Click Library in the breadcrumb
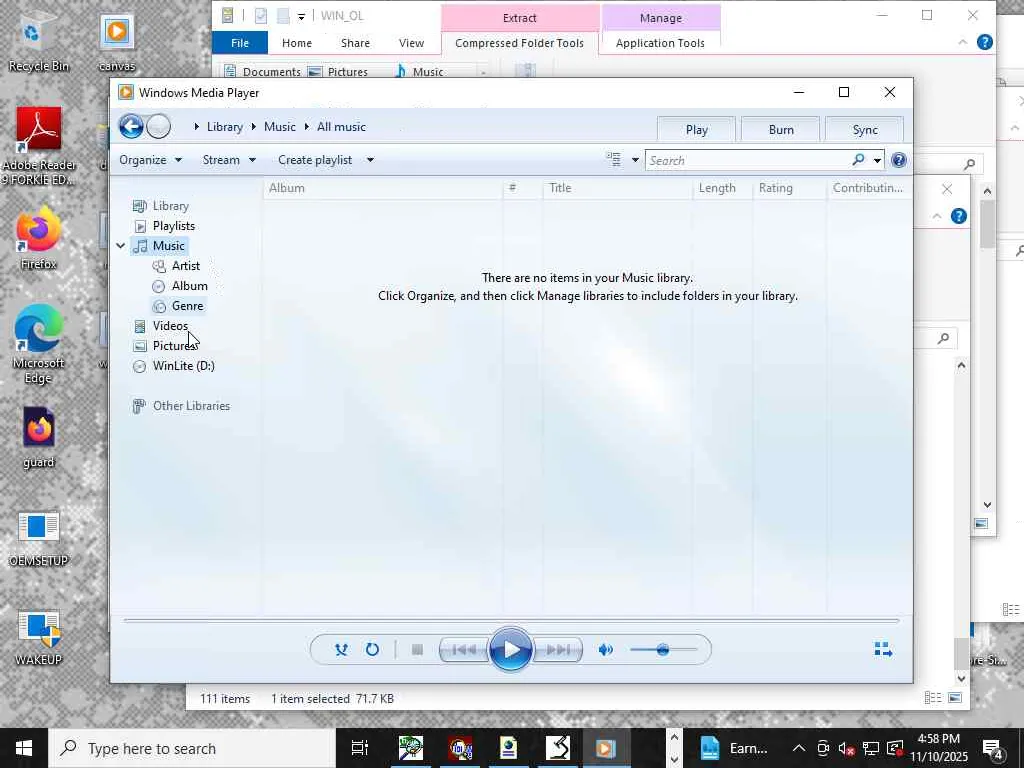This screenshot has height=768, width=1024. coord(225,127)
